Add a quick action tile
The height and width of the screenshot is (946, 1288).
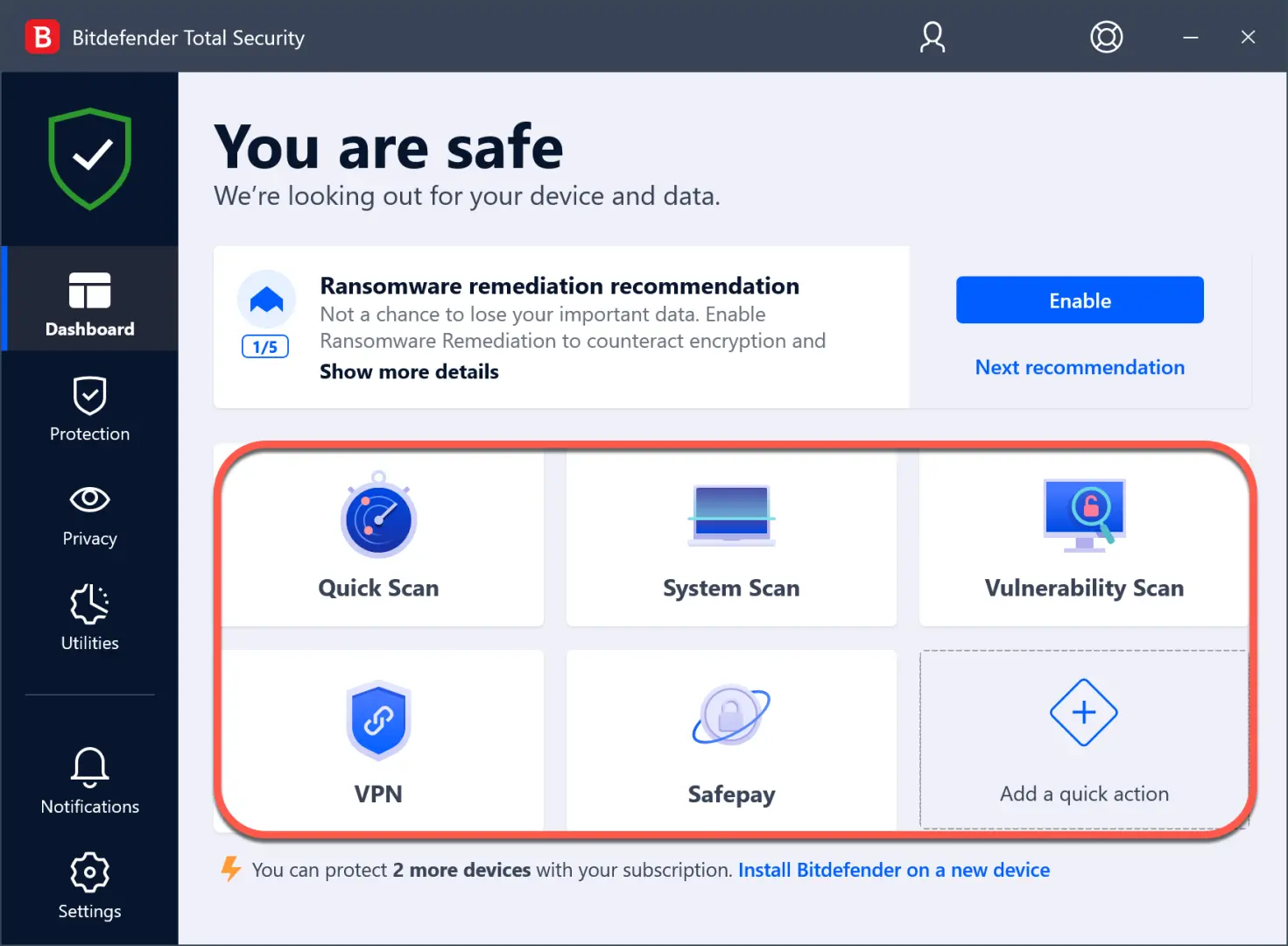tap(1084, 741)
